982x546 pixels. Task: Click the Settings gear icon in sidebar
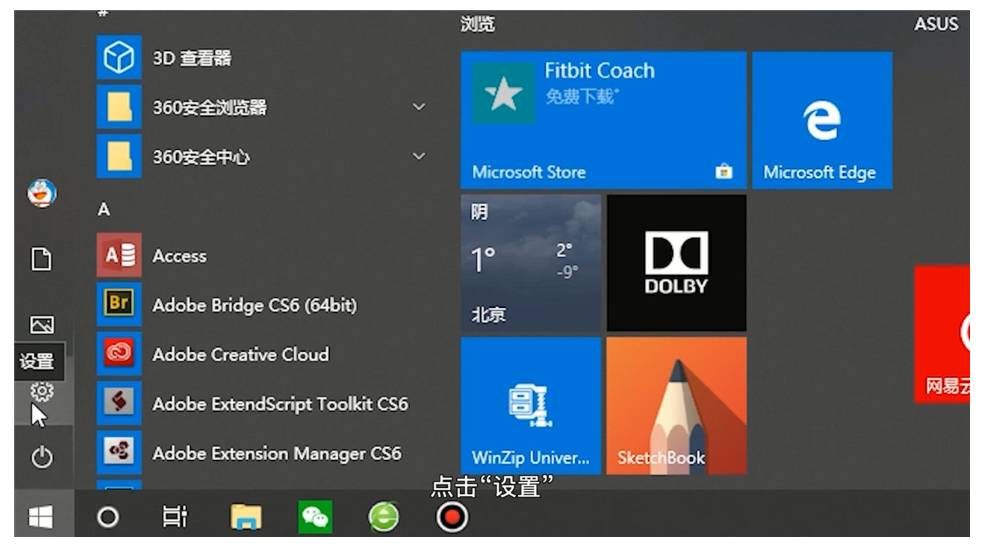41,392
